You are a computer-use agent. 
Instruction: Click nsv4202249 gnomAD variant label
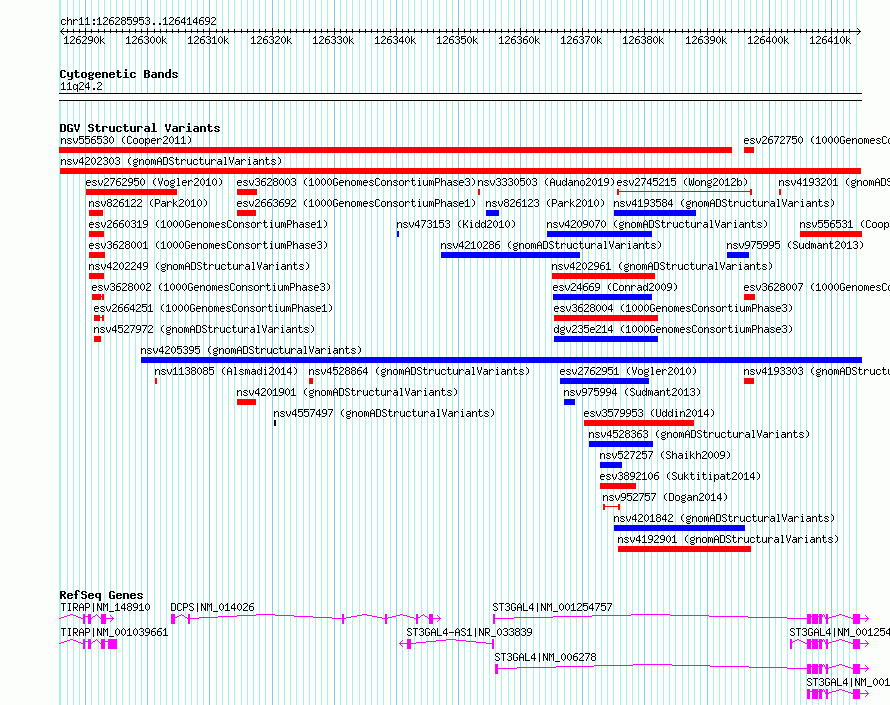[x=199, y=266]
